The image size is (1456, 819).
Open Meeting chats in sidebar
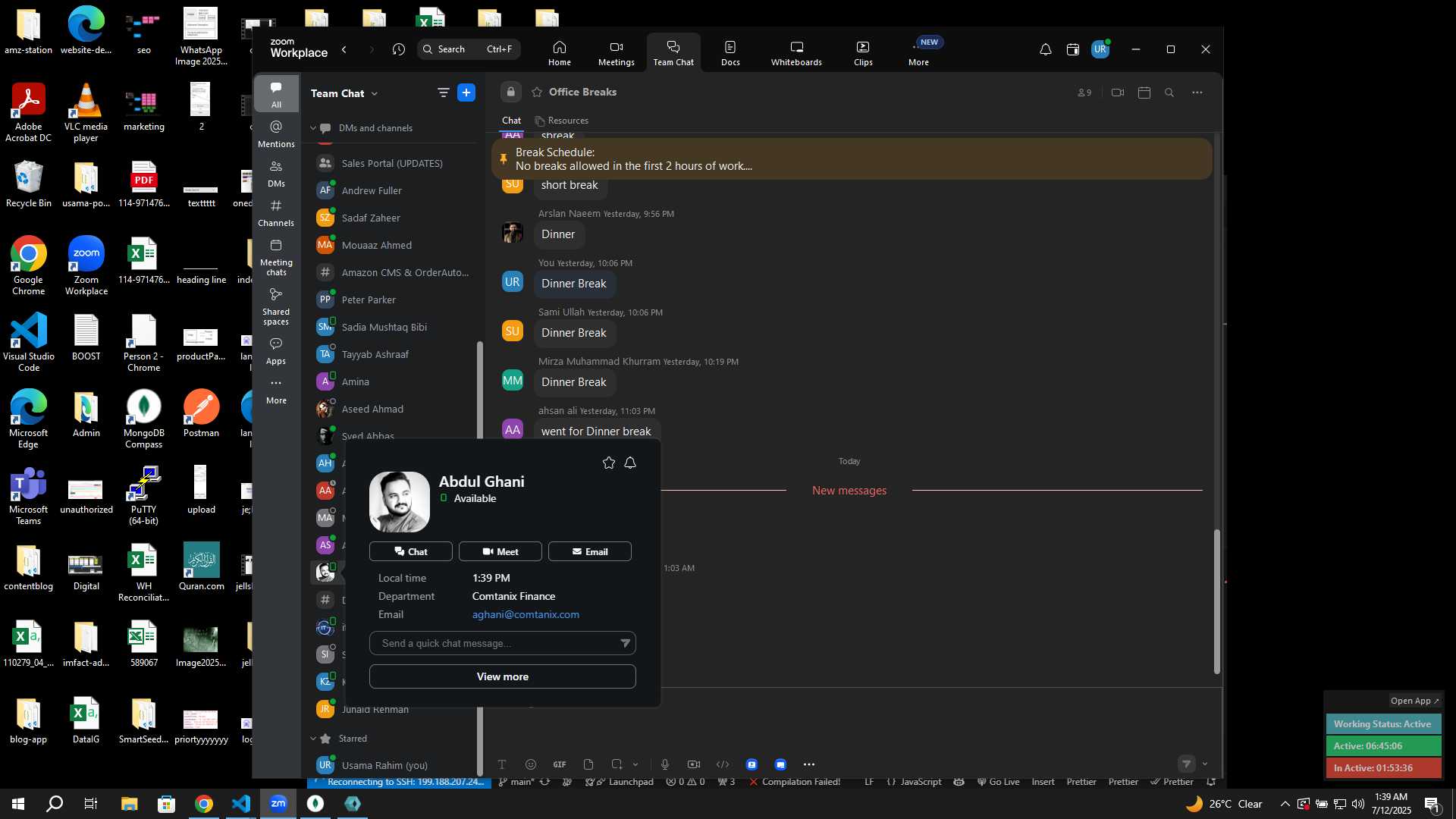point(276,257)
